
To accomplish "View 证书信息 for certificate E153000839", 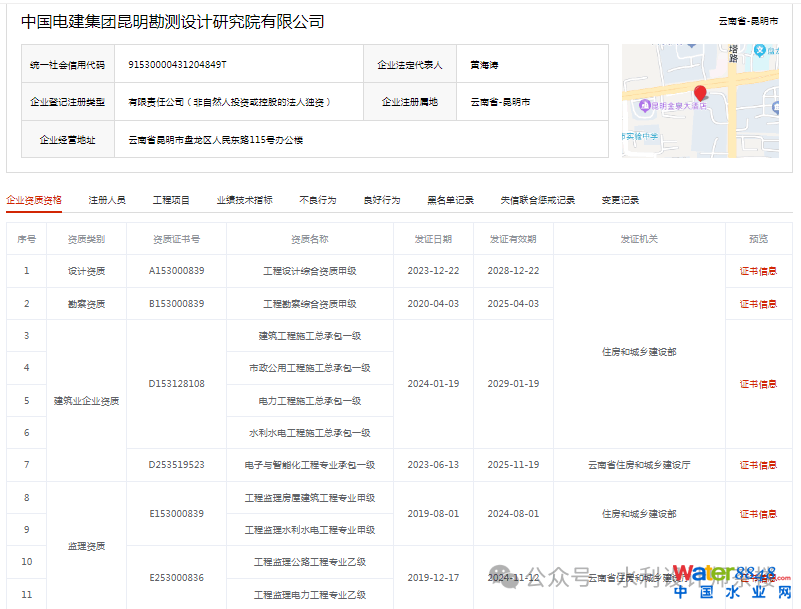I will click(758, 514).
